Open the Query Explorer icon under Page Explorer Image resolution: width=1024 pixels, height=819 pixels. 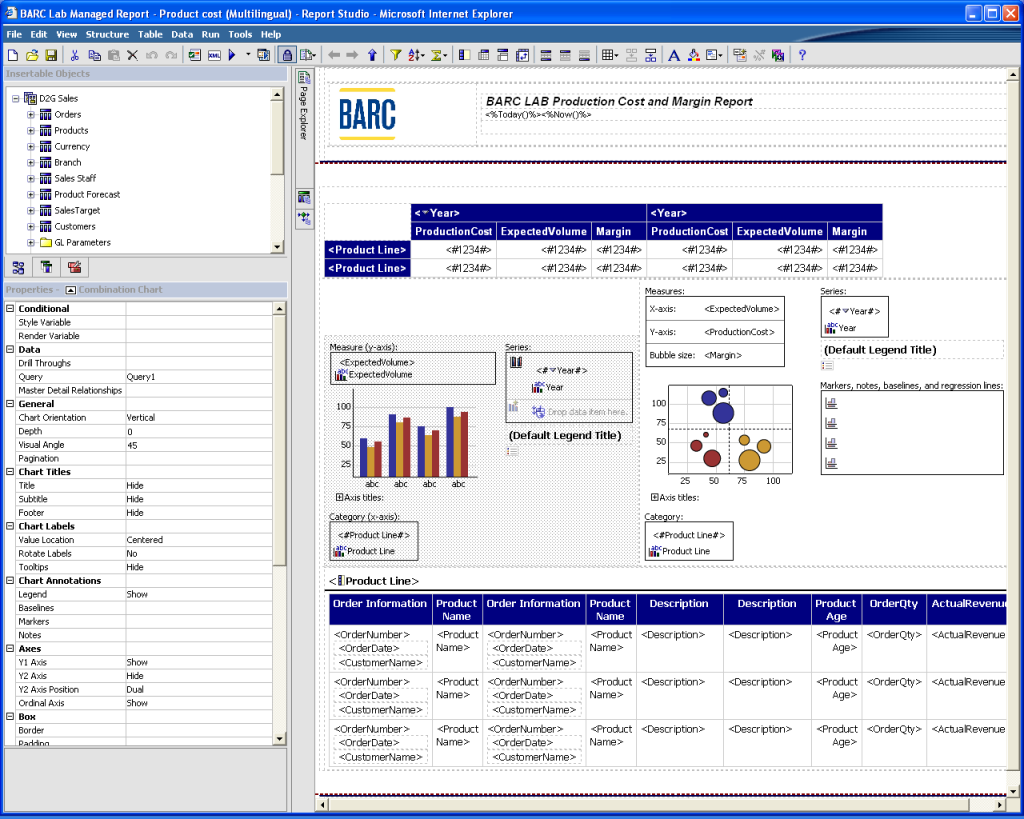304,197
